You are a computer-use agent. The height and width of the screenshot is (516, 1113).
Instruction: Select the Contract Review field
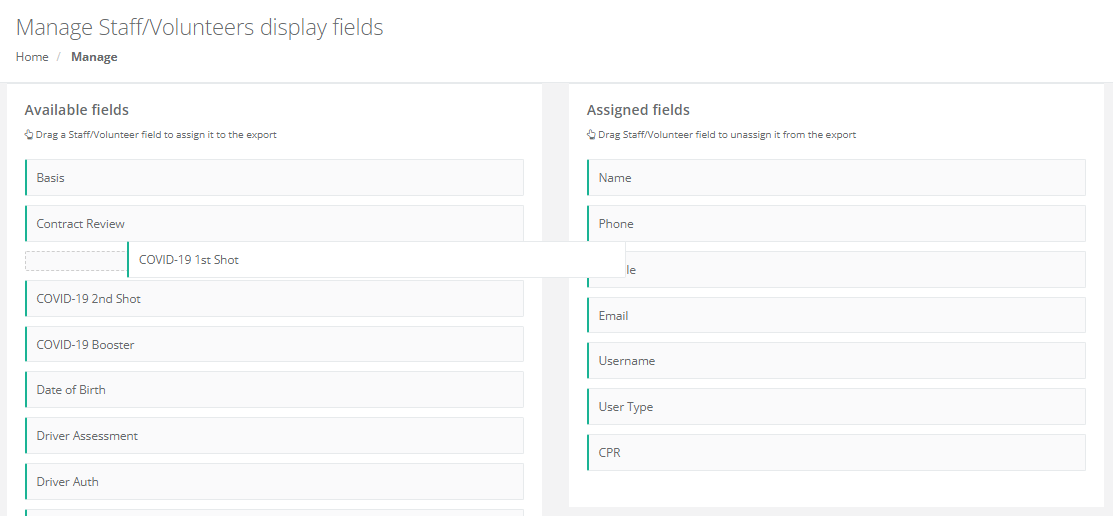(274, 224)
